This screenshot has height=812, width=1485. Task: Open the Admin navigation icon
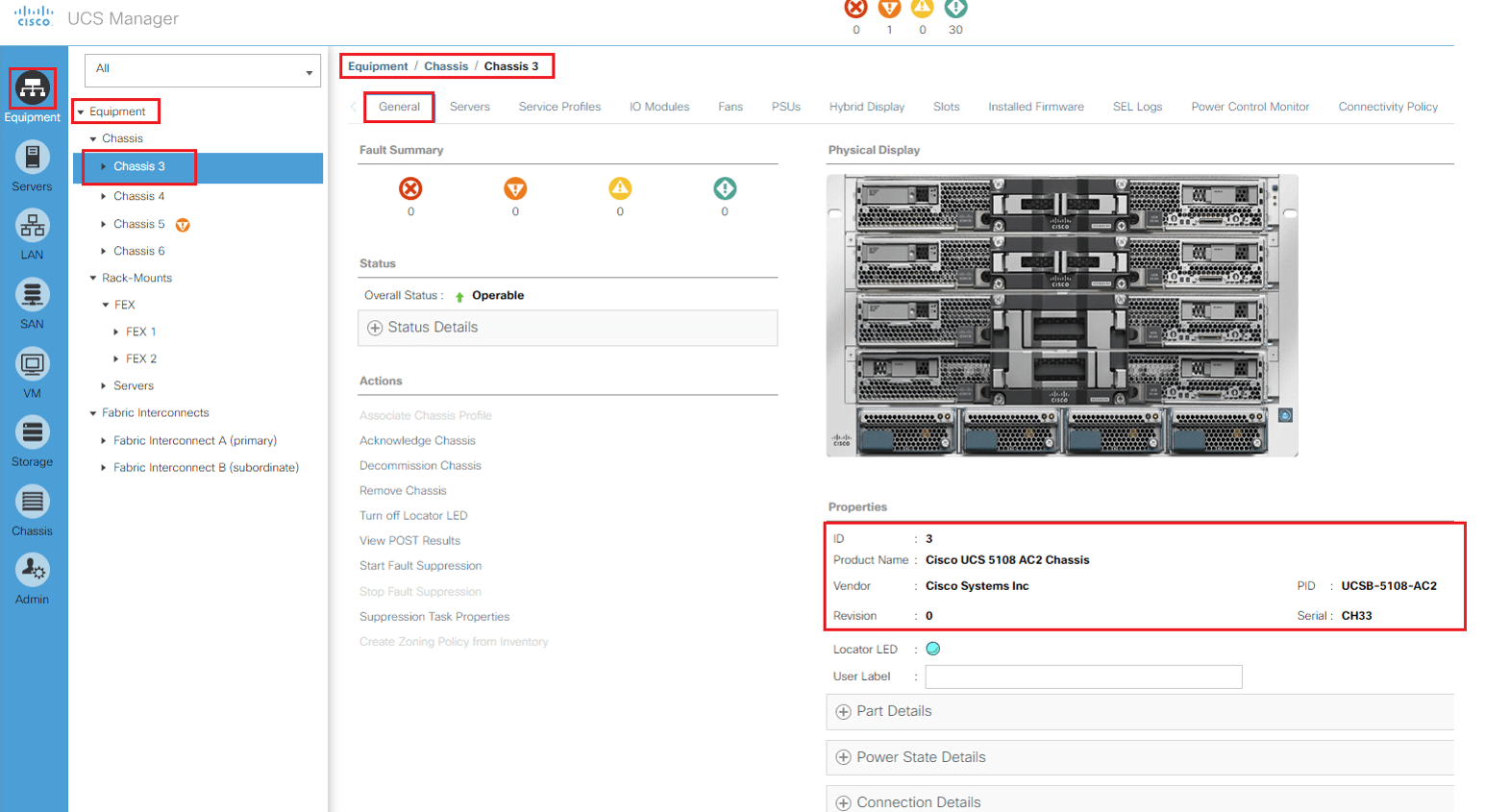tap(32, 570)
